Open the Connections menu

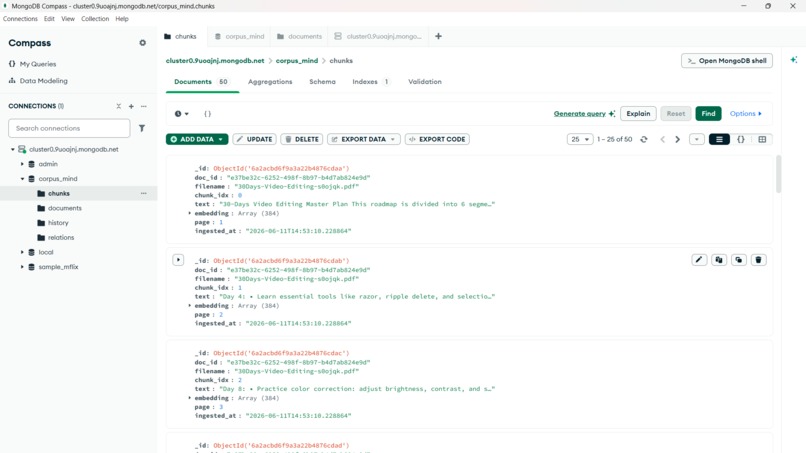tap(20, 19)
